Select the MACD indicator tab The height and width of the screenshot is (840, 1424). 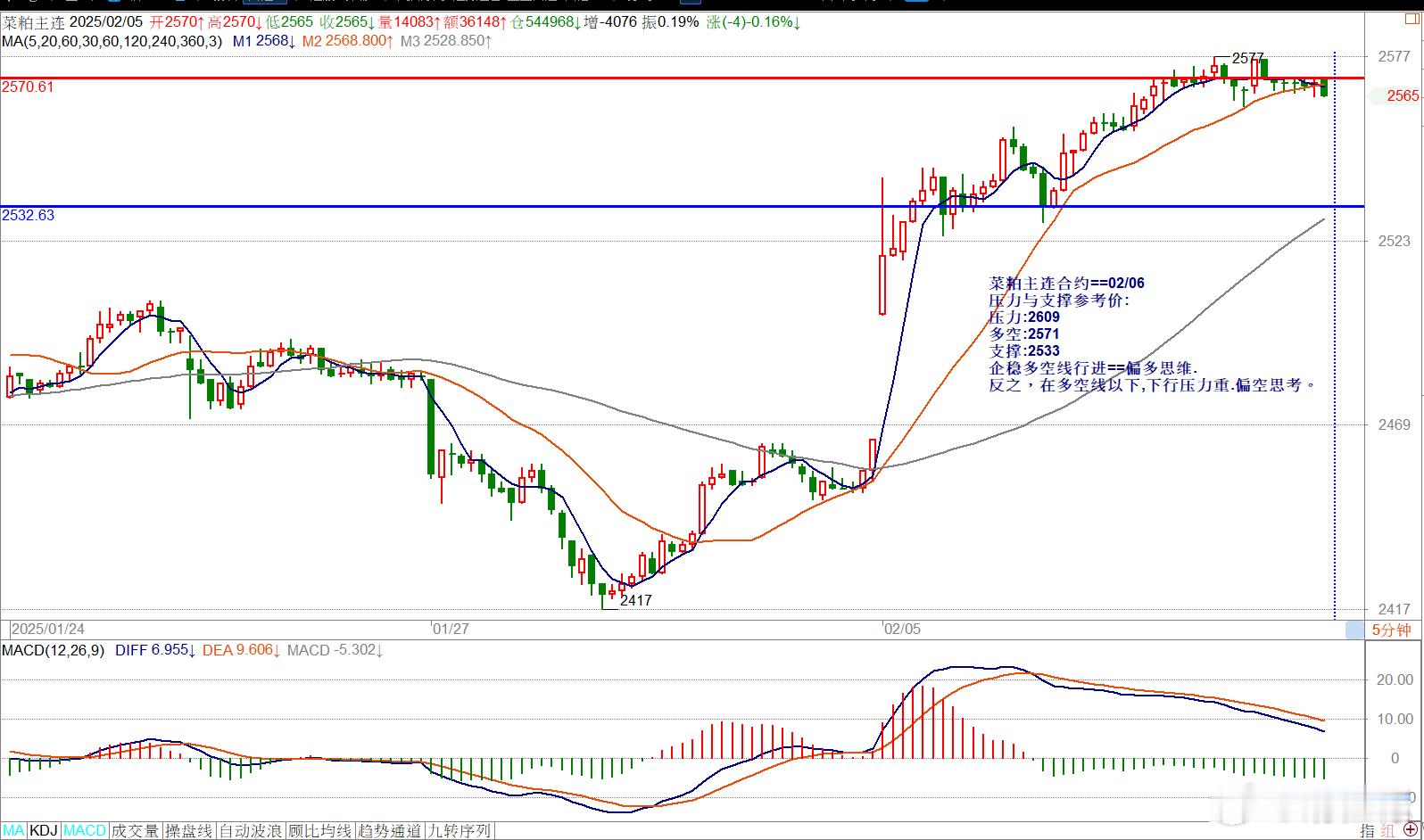pos(85,830)
